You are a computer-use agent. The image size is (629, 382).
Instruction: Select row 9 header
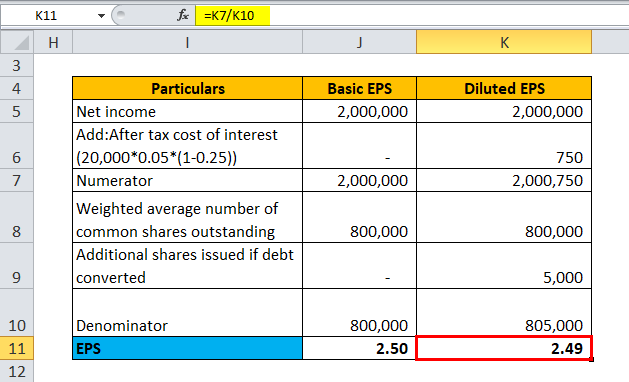pos(16,266)
